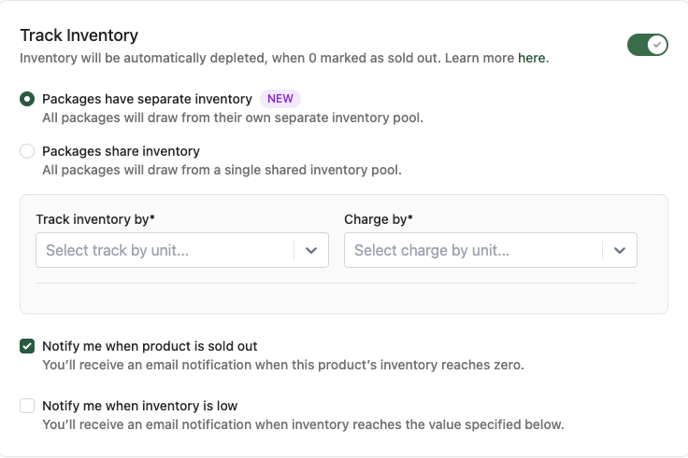Viewport: 688px width, 458px height.
Task: Choose Packages share inventory radio button
Action: [x=27, y=151]
